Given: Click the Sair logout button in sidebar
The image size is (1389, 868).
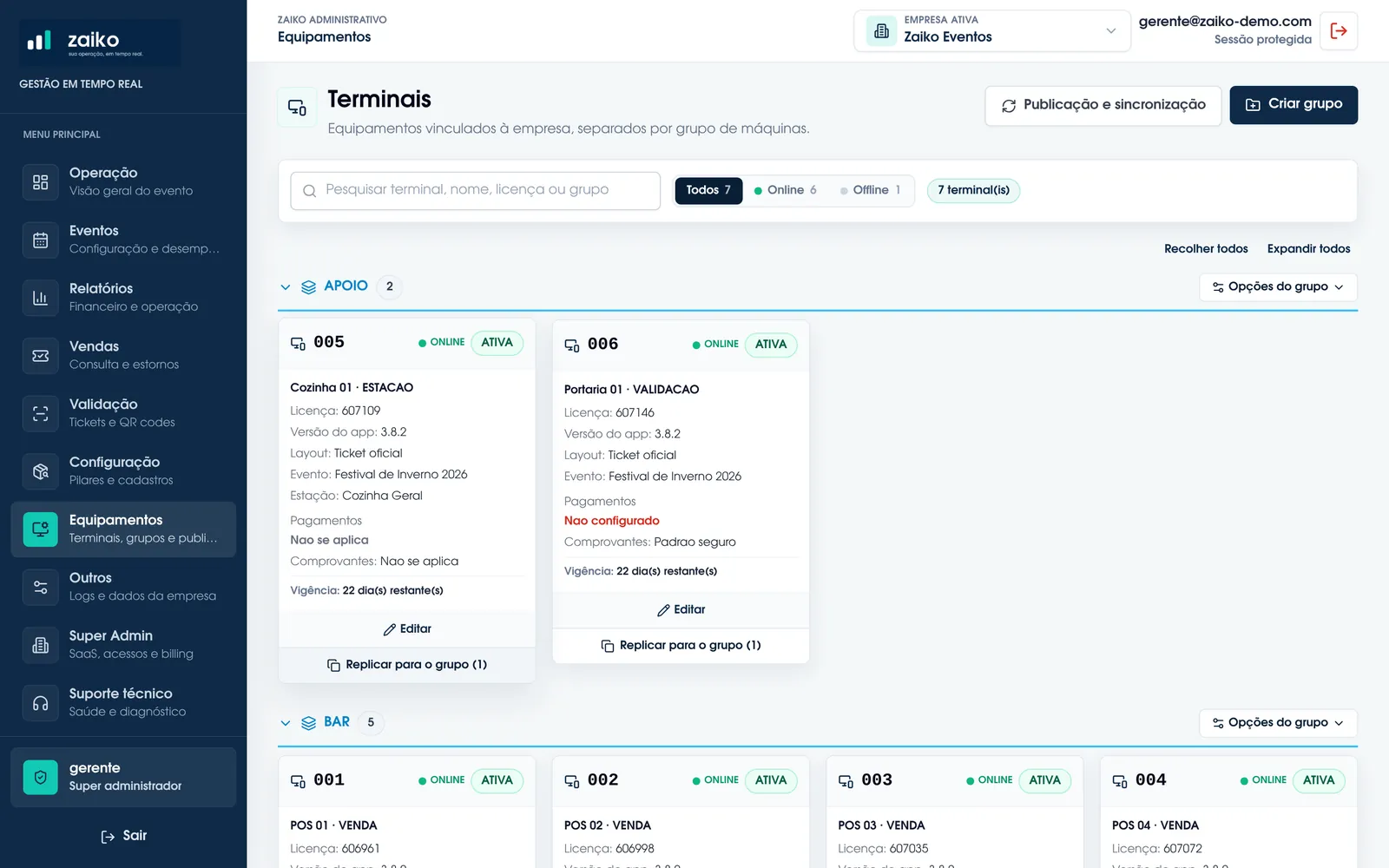Looking at the screenshot, I should pyautogui.click(x=123, y=836).
